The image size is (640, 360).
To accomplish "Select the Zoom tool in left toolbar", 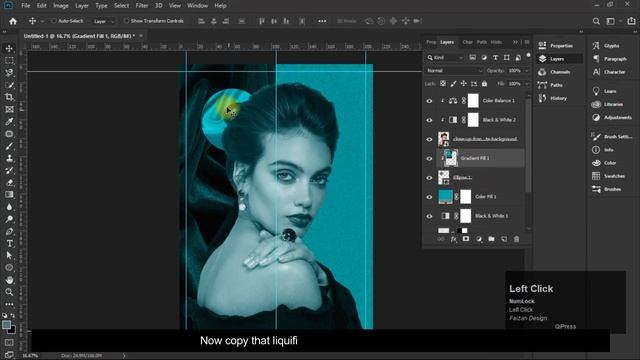I will pos(9,292).
